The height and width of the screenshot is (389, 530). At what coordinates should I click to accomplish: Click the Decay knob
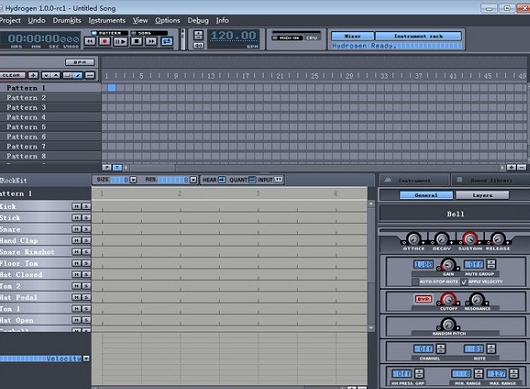tap(441, 239)
